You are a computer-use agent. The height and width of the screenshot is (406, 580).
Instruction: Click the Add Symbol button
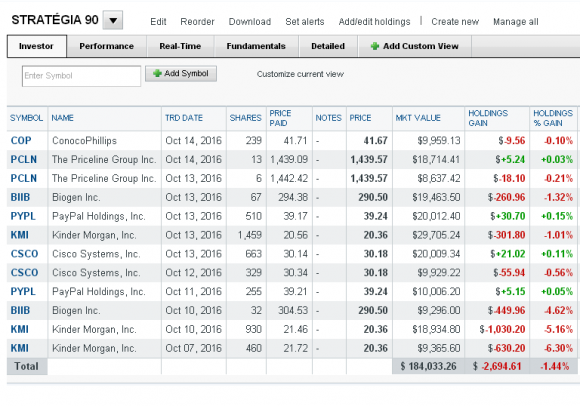coord(181,74)
